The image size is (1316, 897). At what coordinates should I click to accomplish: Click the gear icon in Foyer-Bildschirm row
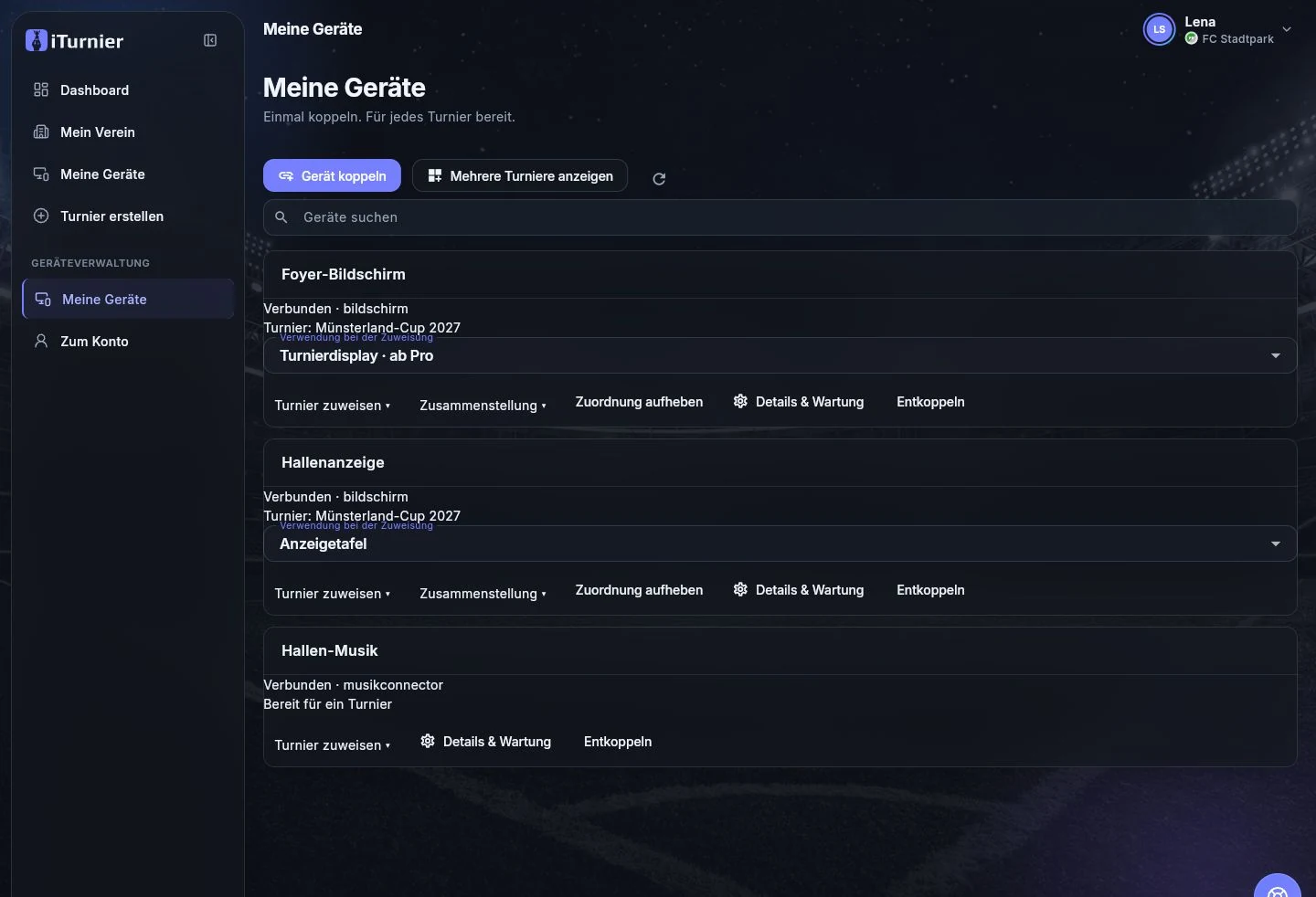point(740,401)
